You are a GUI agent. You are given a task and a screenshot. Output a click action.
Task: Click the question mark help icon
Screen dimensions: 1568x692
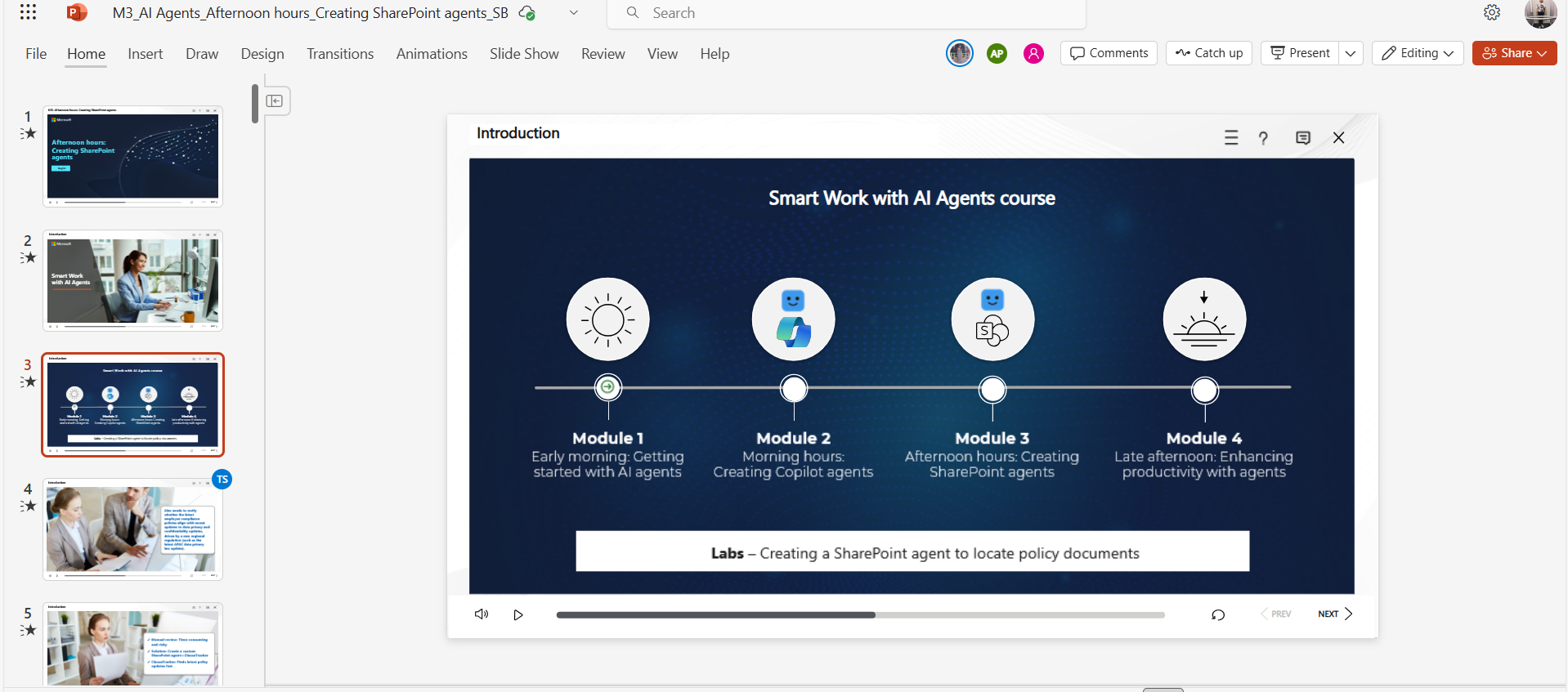click(1263, 138)
